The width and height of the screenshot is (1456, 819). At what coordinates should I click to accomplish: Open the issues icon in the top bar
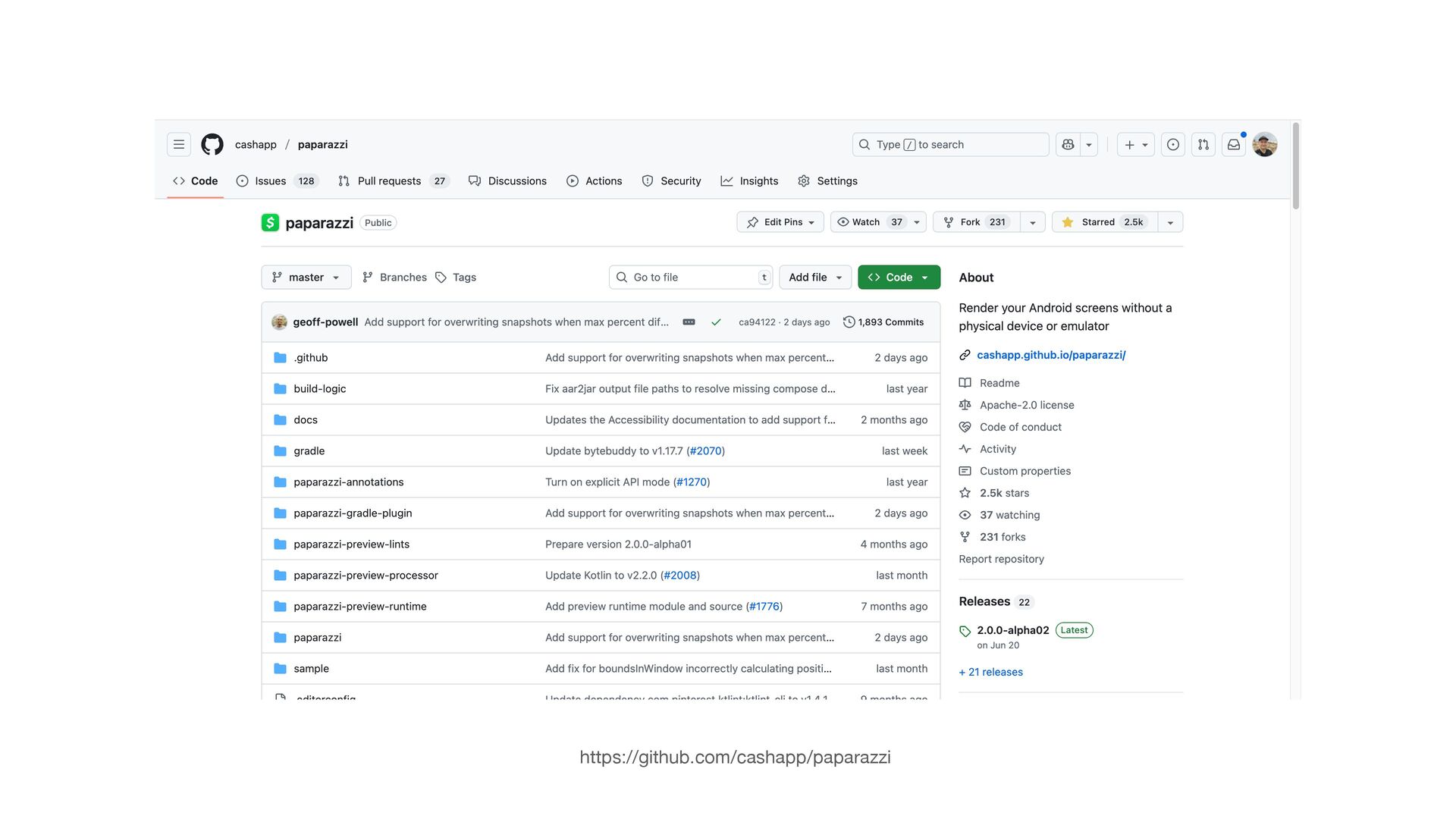[1173, 144]
